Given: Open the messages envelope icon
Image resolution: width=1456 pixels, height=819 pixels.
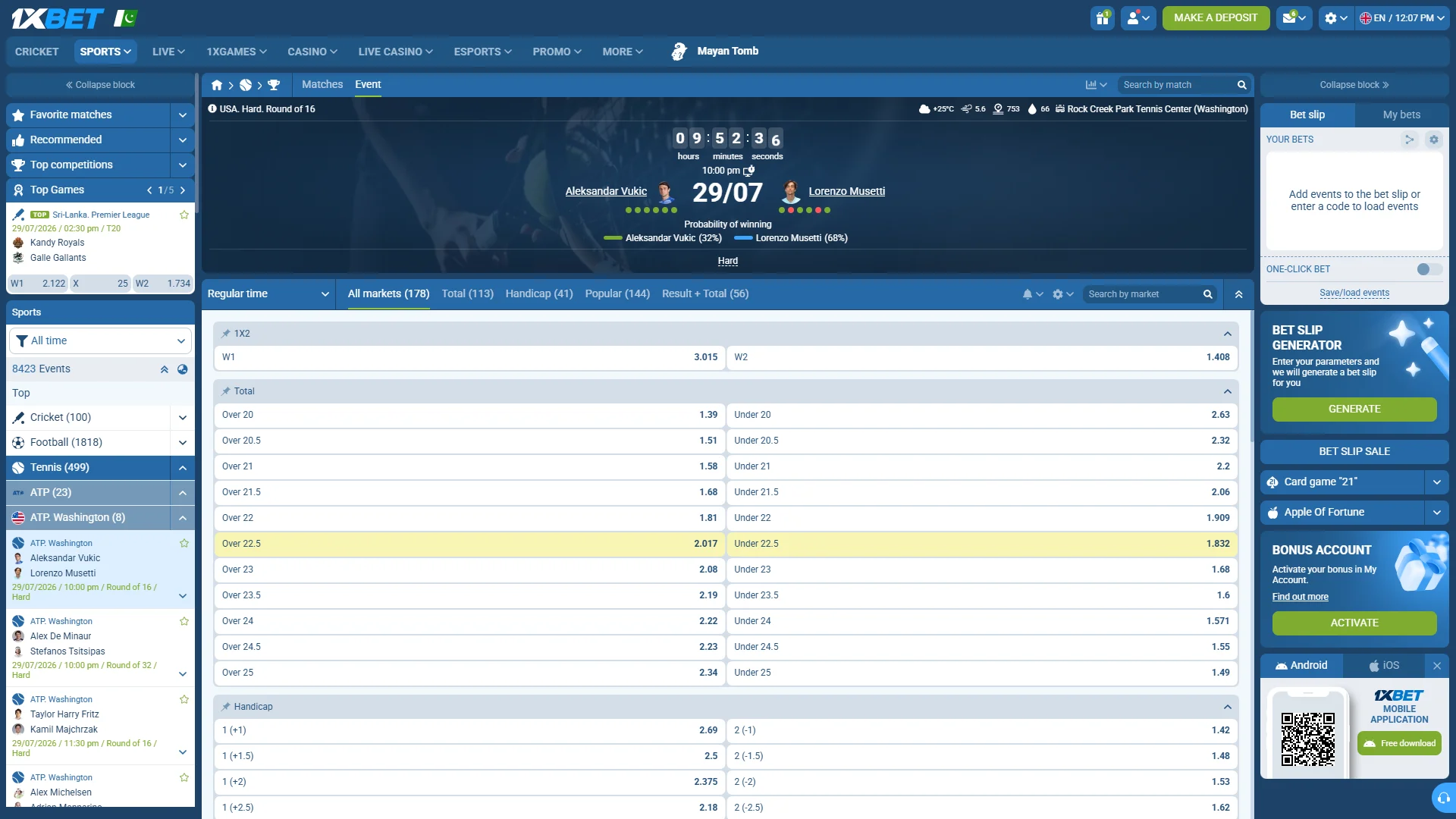Looking at the screenshot, I should 1294,18.
